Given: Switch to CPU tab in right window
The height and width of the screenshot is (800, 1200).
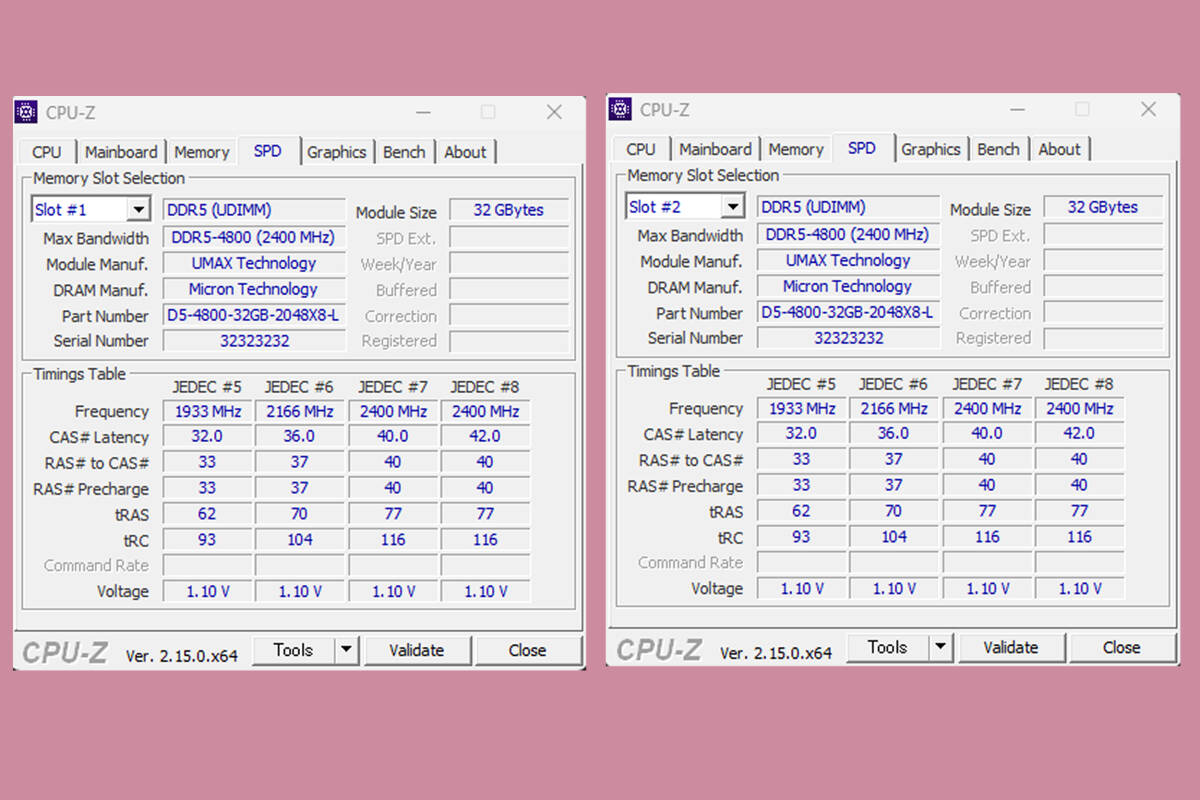Looking at the screenshot, I should [x=641, y=149].
